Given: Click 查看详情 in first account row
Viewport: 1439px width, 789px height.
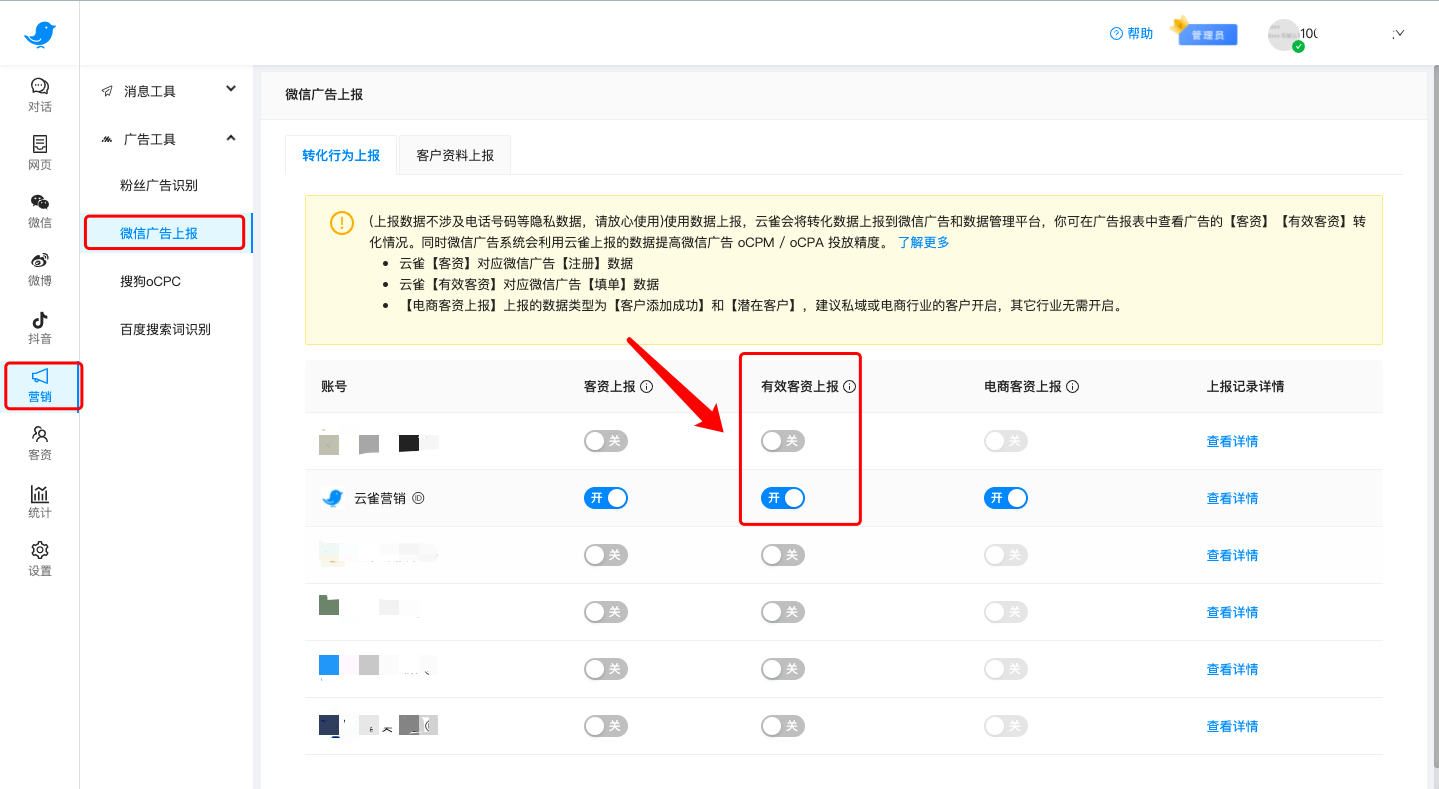Looking at the screenshot, I should point(1232,441).
